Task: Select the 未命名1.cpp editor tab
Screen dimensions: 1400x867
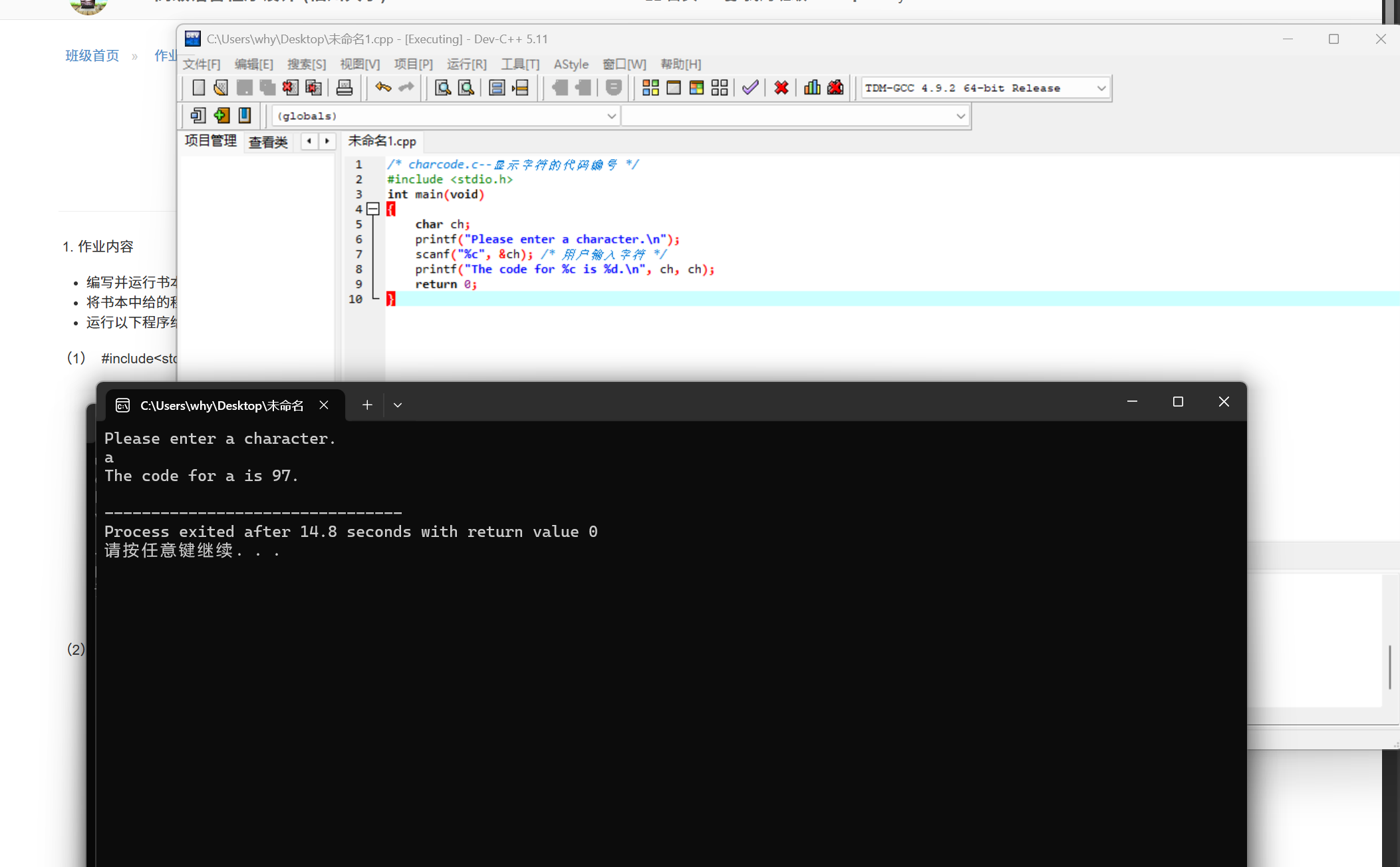Action: point(382,141)
